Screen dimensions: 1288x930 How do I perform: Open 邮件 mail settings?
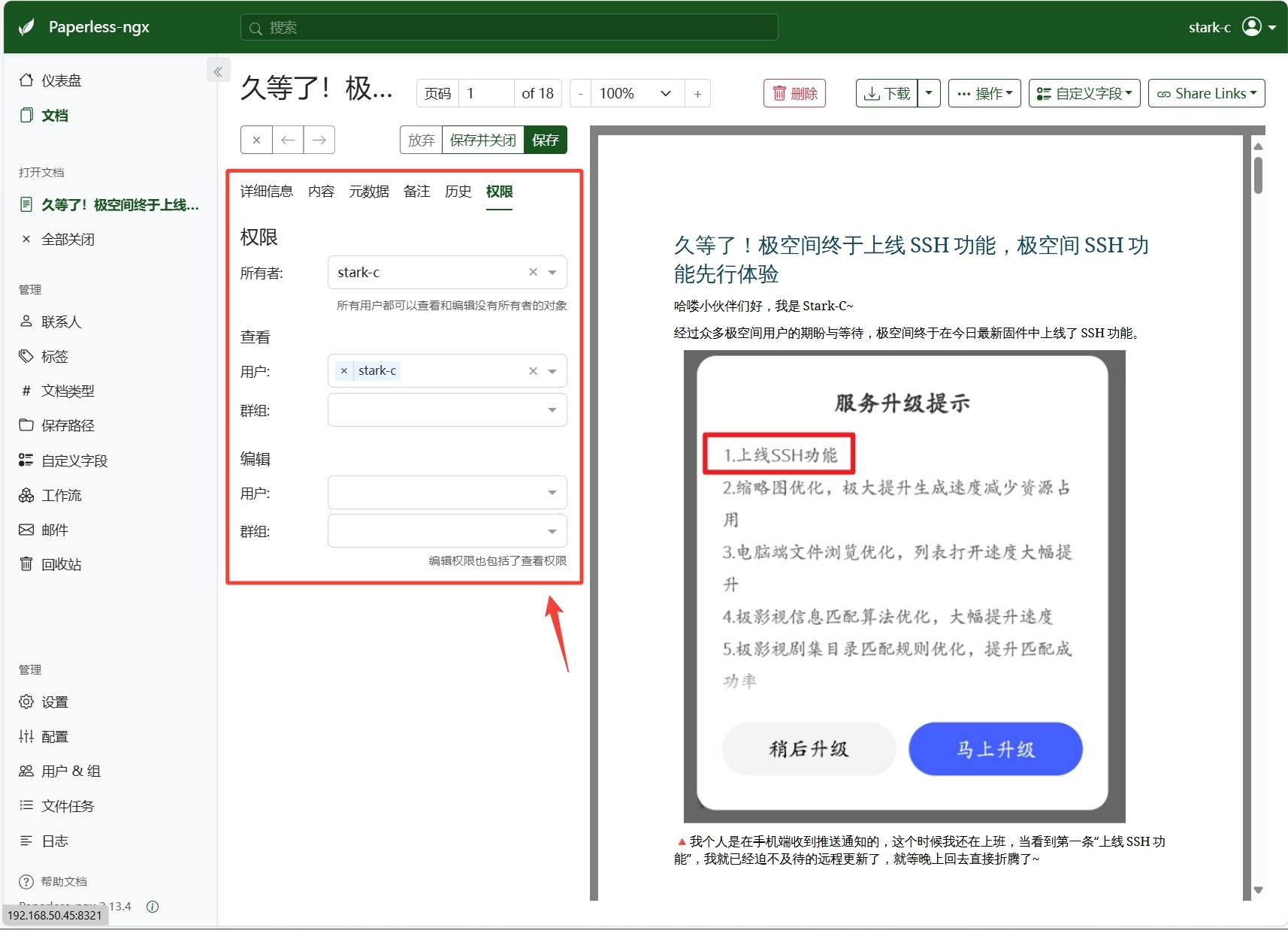(44, 530)
